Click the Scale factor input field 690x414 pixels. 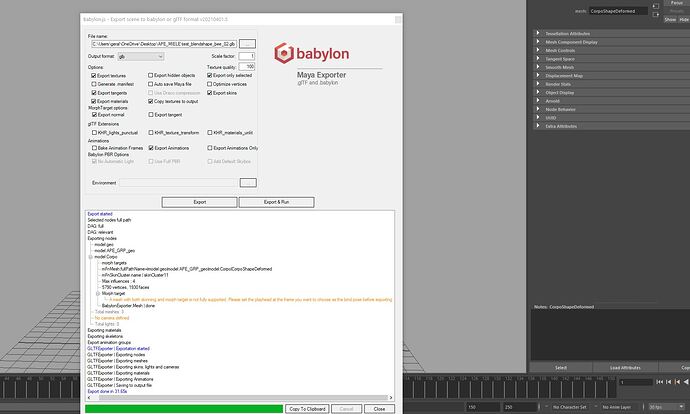coord(246,56)
